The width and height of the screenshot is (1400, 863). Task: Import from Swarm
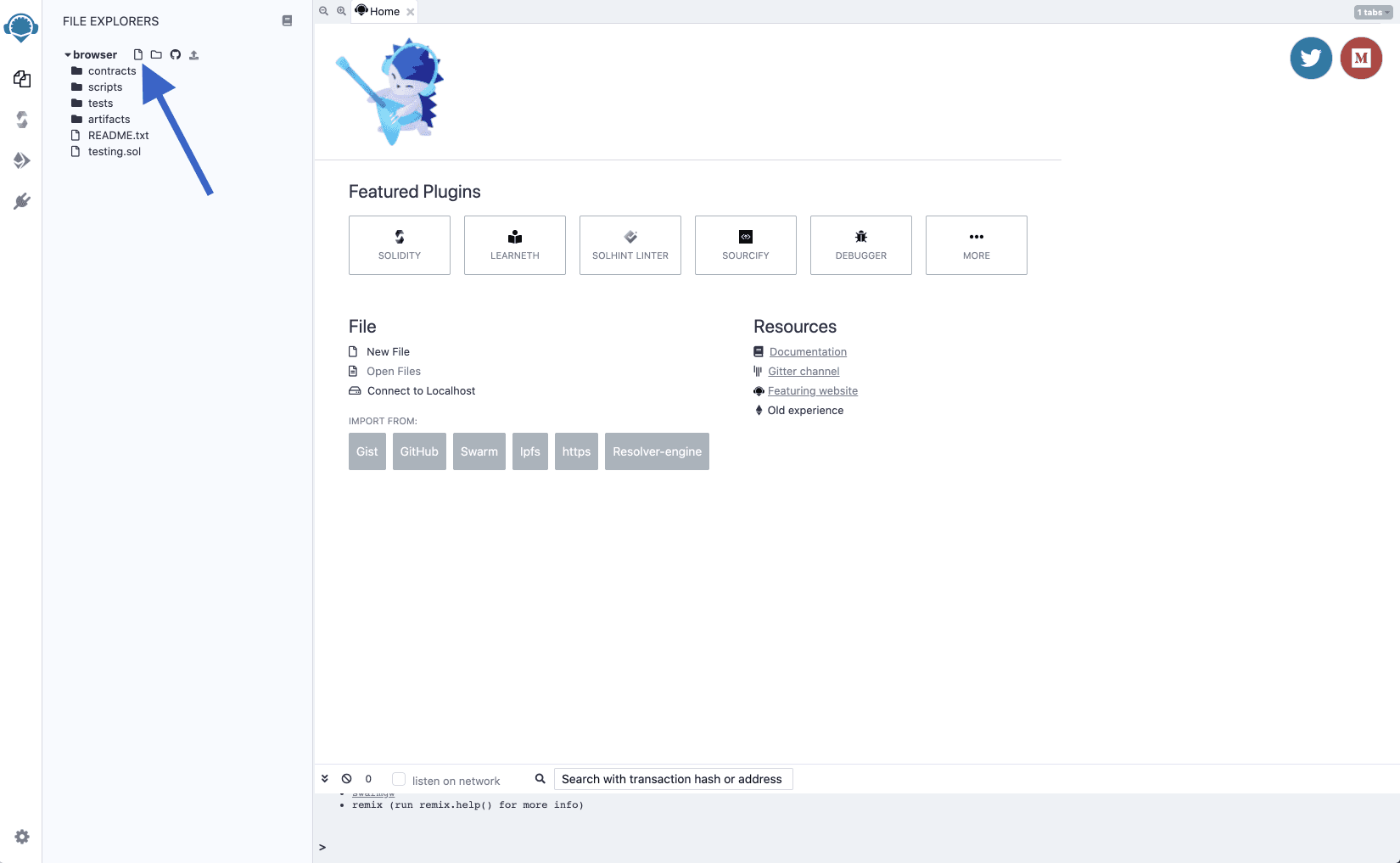(x=479, y=451)
